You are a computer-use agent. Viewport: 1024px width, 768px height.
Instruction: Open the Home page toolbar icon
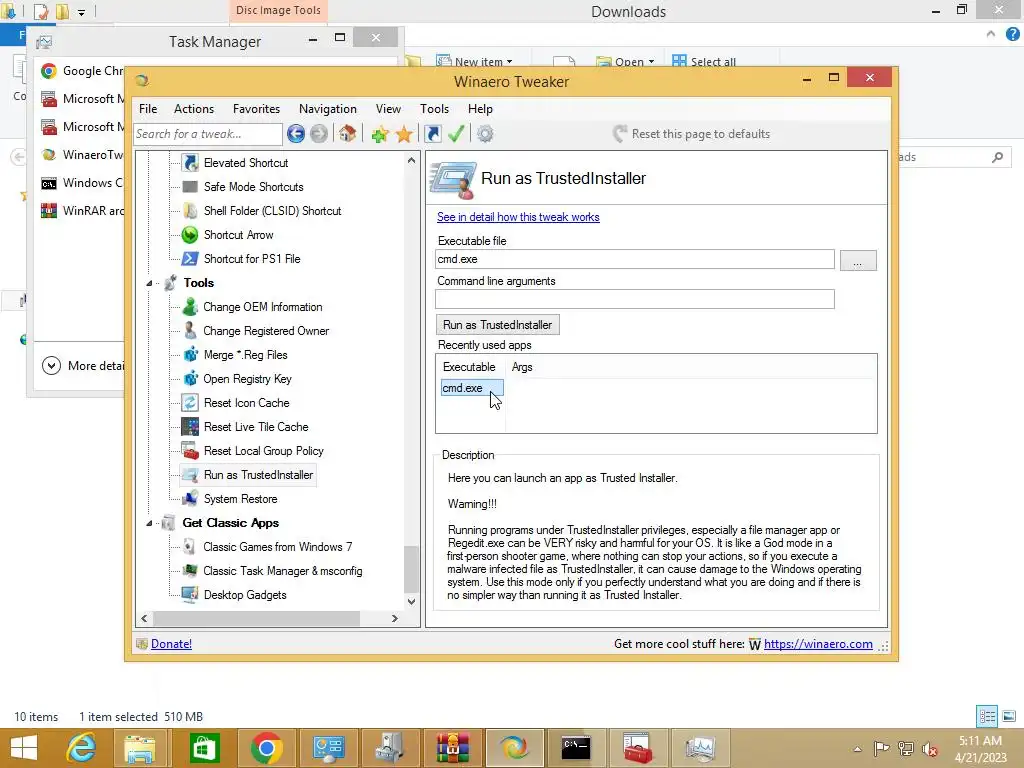(x=347, y=134)
